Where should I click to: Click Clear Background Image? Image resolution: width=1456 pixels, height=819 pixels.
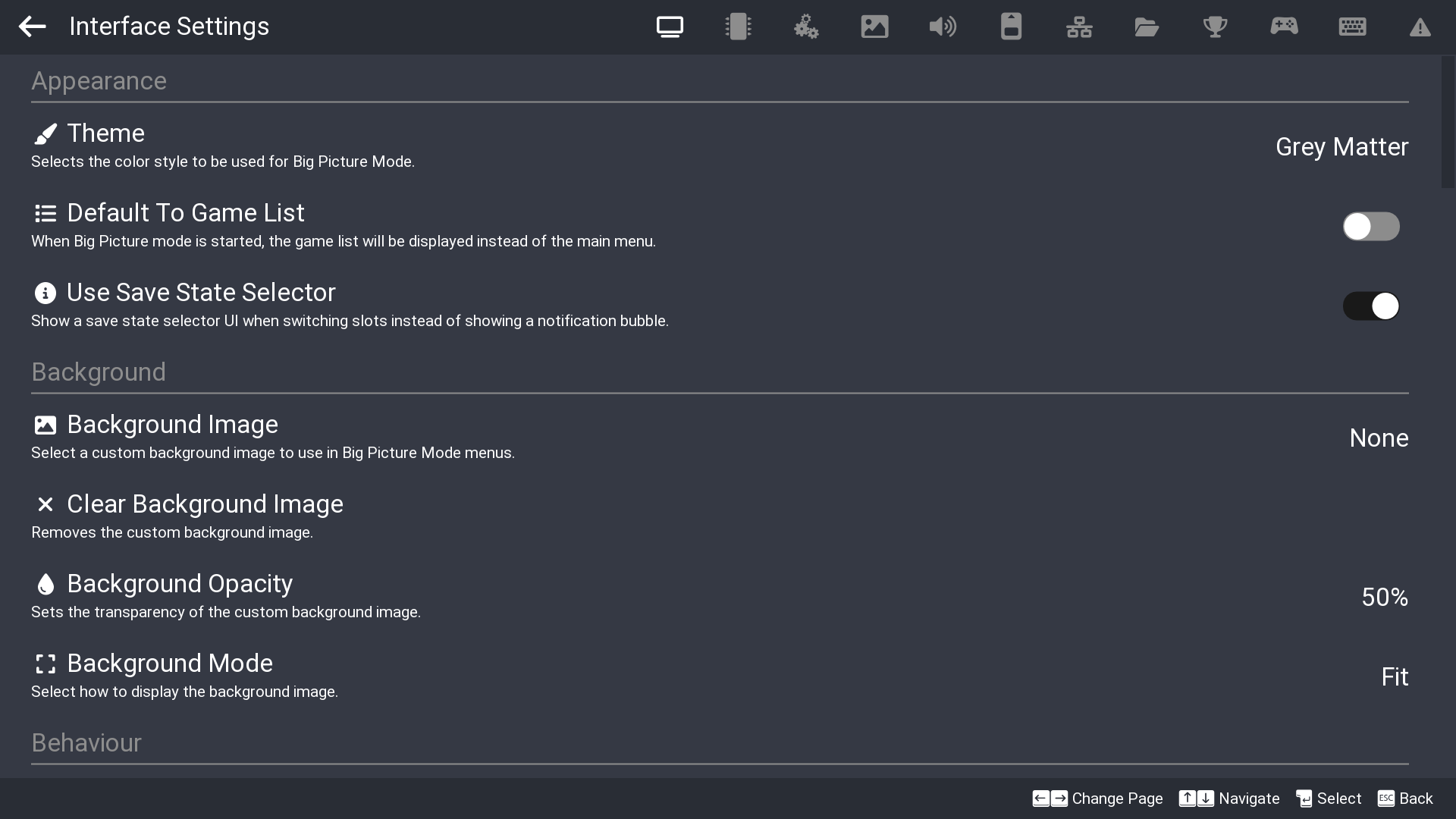tap(205, 504)
